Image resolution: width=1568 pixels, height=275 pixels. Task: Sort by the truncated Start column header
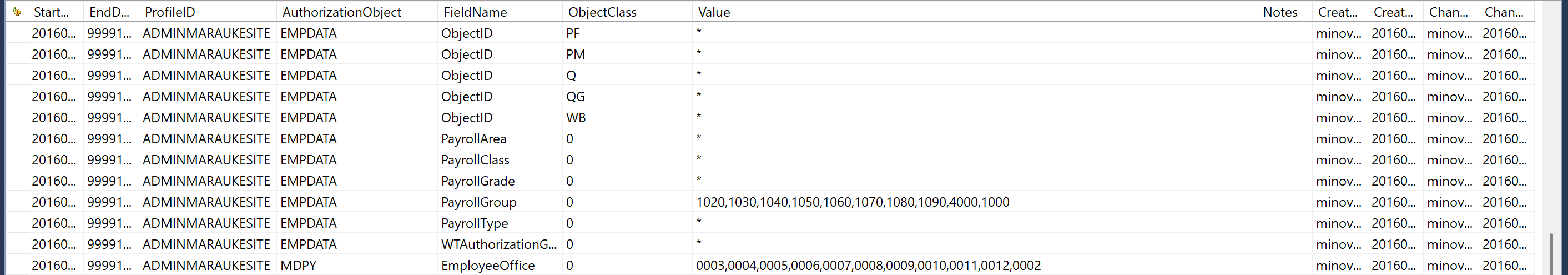(x=51, y=12)
